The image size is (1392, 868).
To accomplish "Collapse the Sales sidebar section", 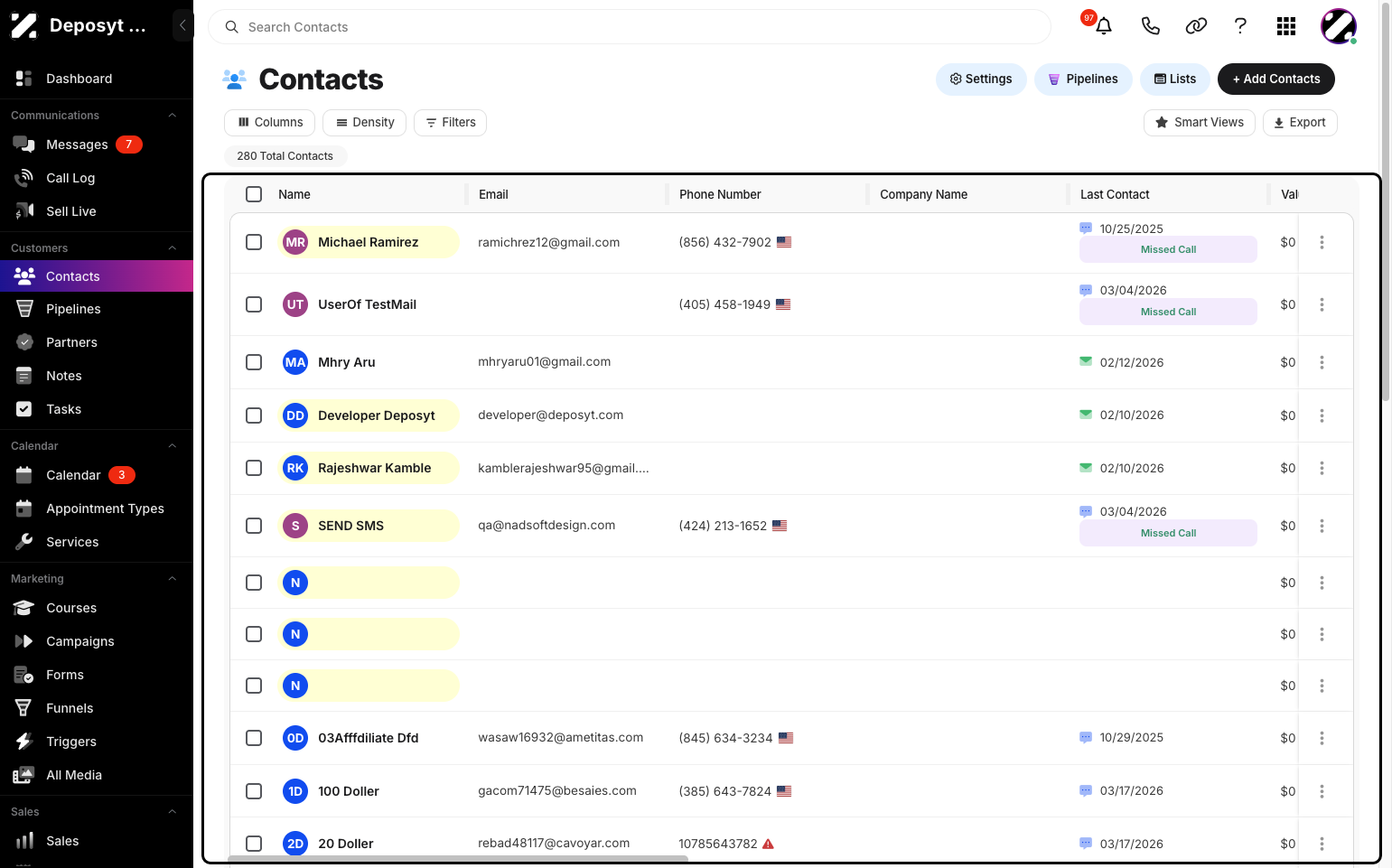I will [x=173, y=811].
